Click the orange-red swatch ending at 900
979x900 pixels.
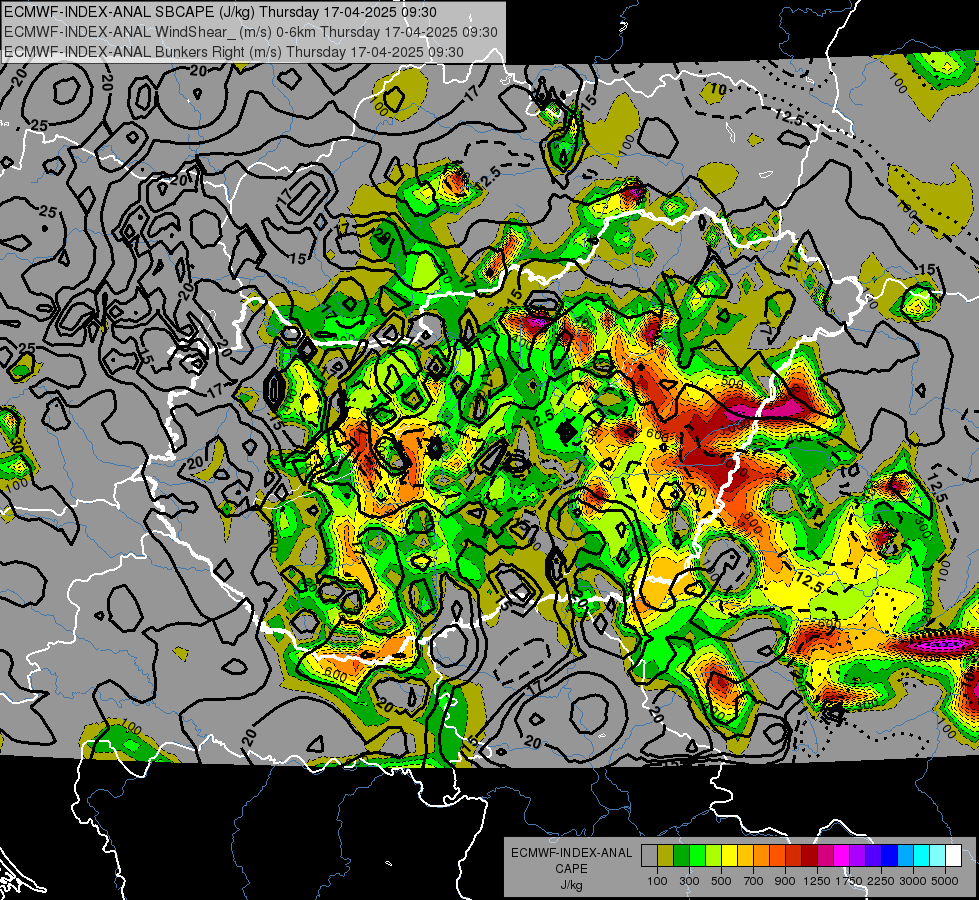tap(777, 855)
